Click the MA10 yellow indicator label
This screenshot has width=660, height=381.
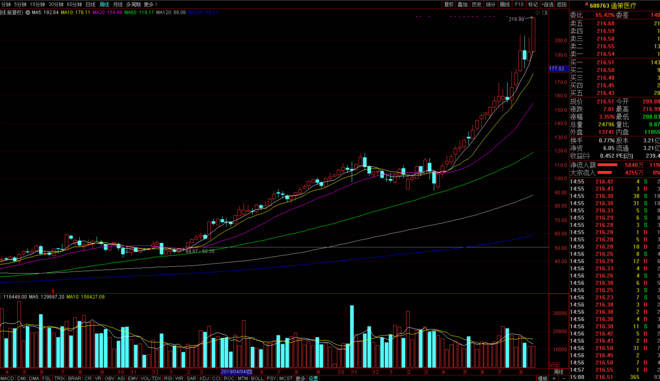[x=76, y=13]
